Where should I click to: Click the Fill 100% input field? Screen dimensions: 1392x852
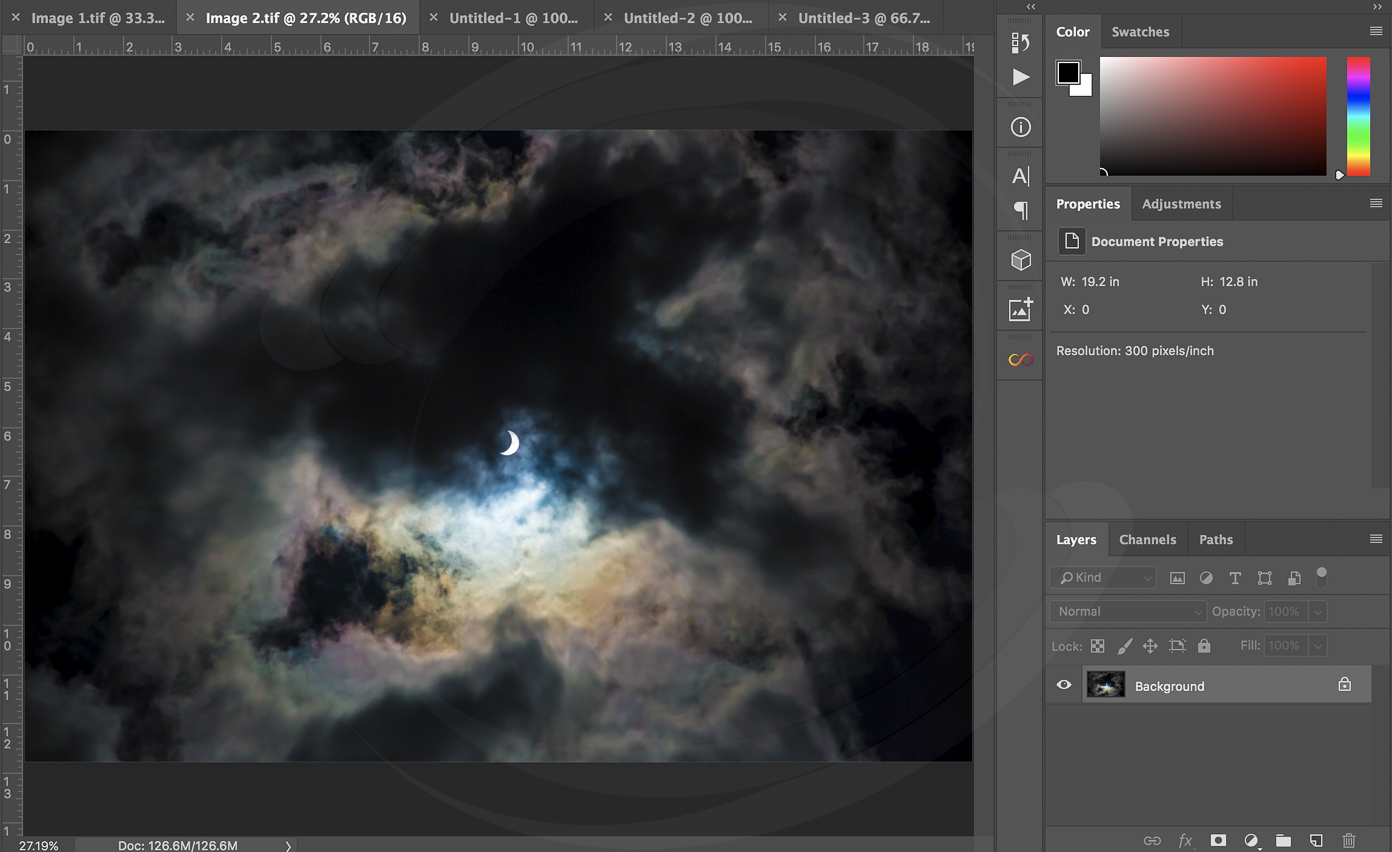click(x=1284, y=646)
